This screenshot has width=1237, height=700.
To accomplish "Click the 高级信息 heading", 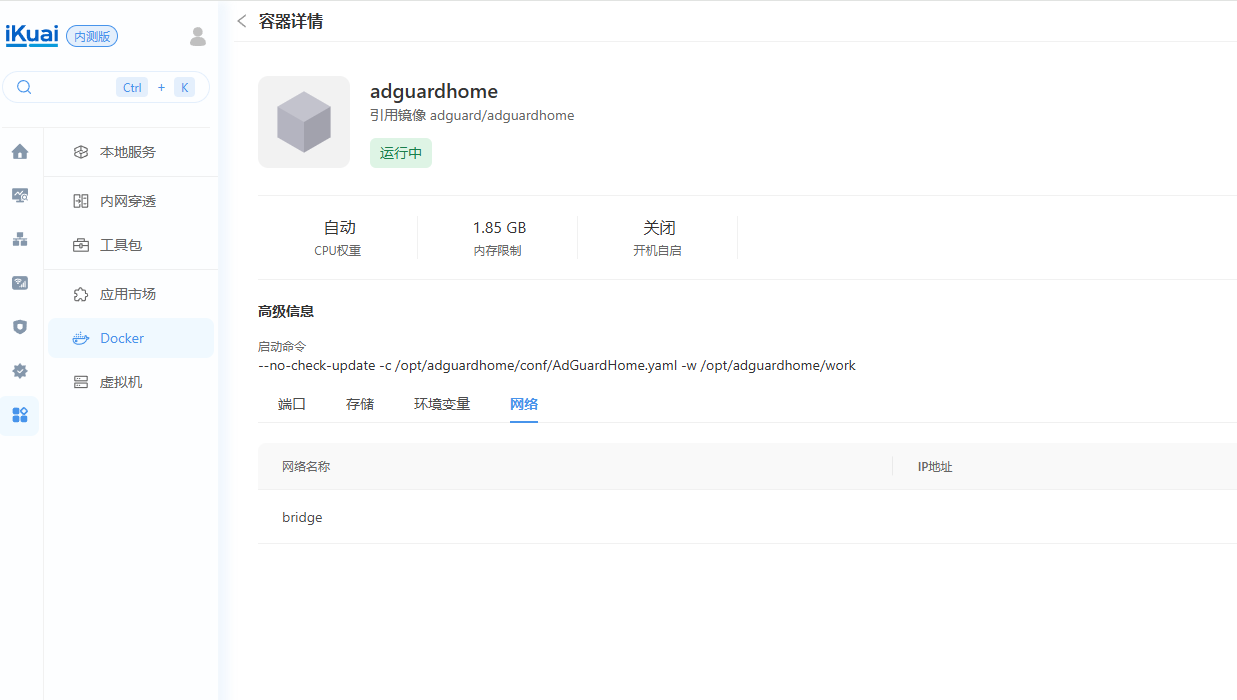I will point(286,311).
